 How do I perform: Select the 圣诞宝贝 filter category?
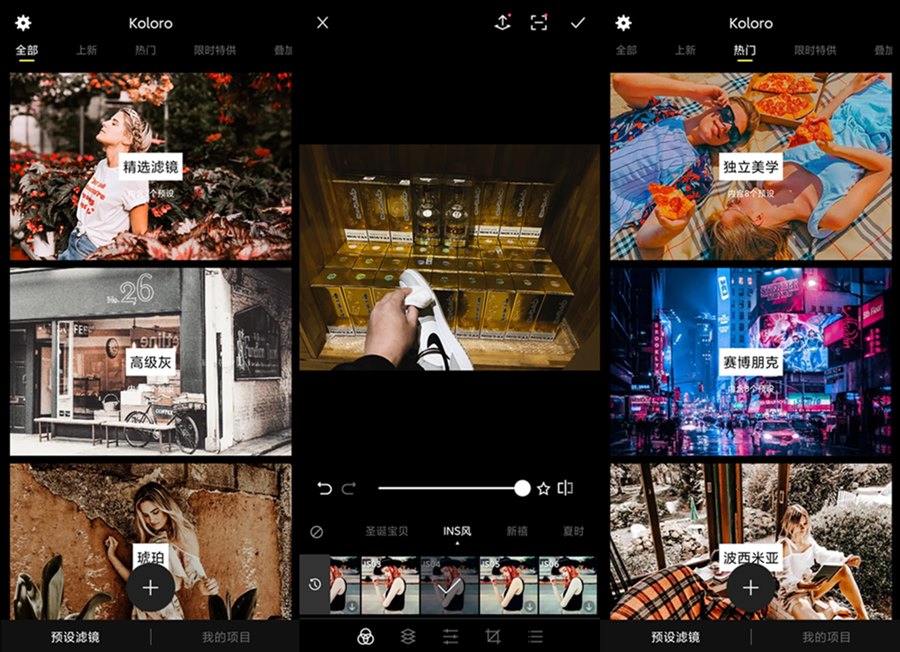[x=386, y=532]
